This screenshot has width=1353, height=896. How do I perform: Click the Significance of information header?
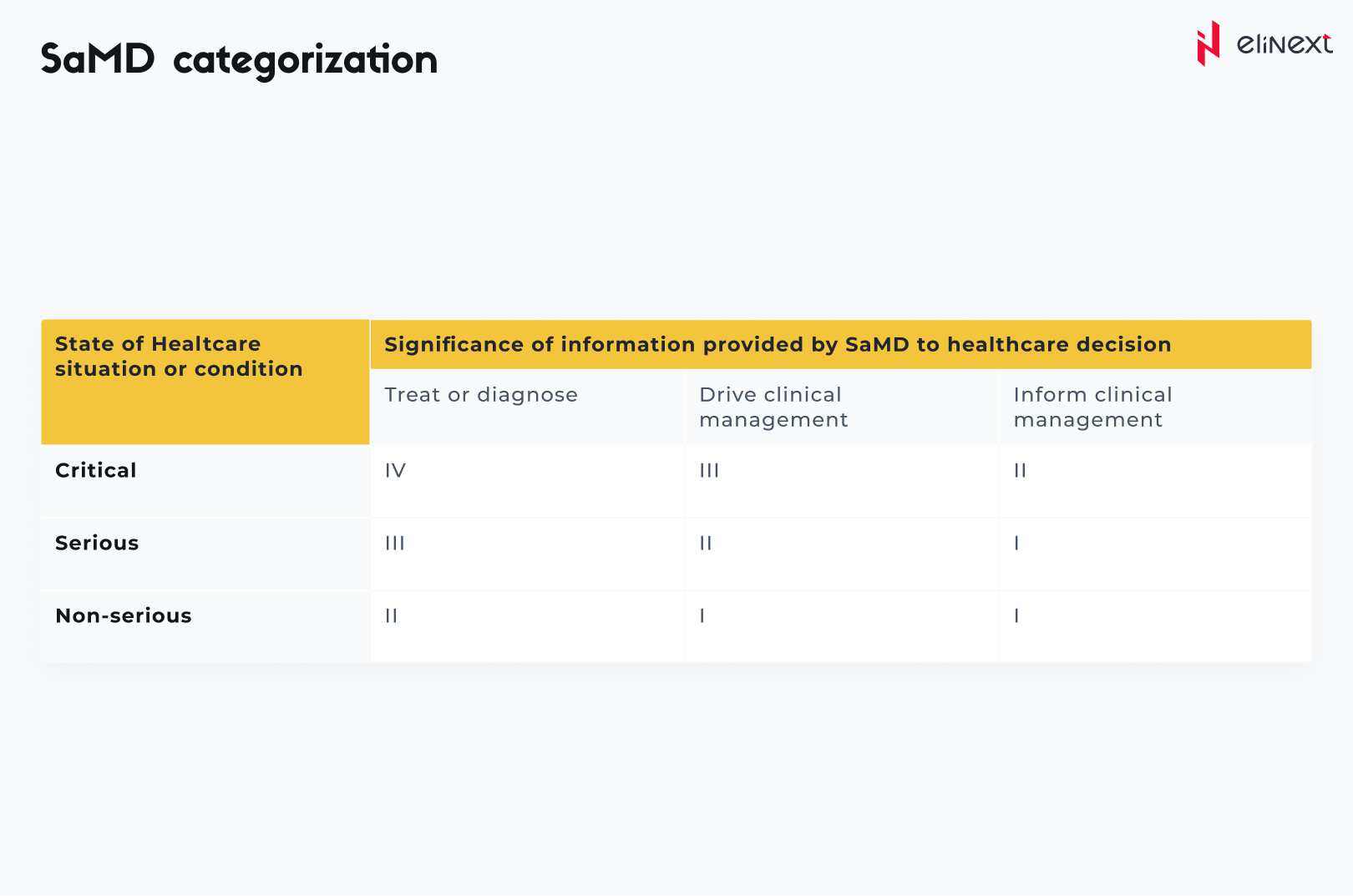coord(777,344)
